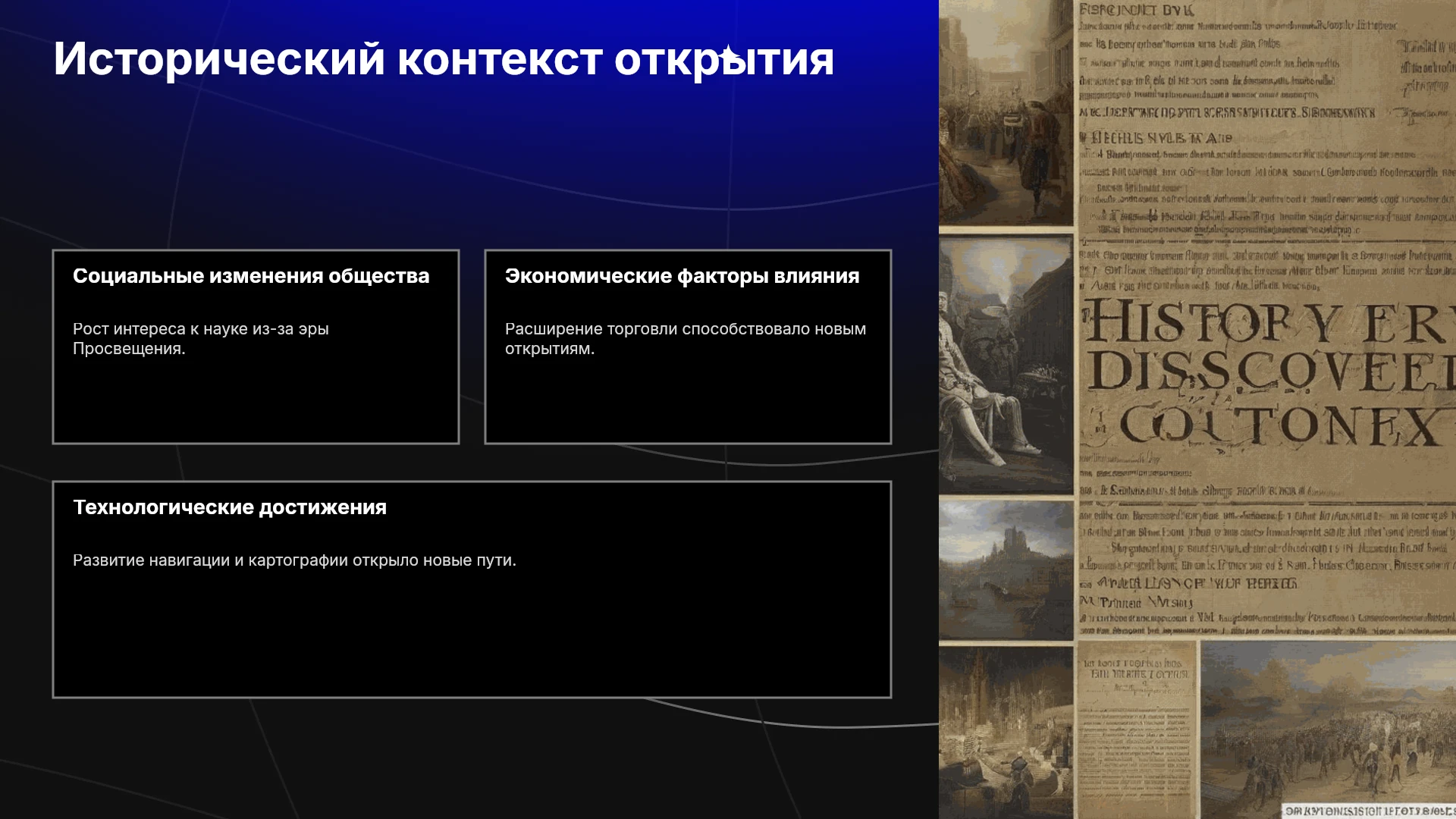This screenshot has width=1456, height=819.
Task: Select the cathedral city painting at the bottom
Action: click(1006, 733)
